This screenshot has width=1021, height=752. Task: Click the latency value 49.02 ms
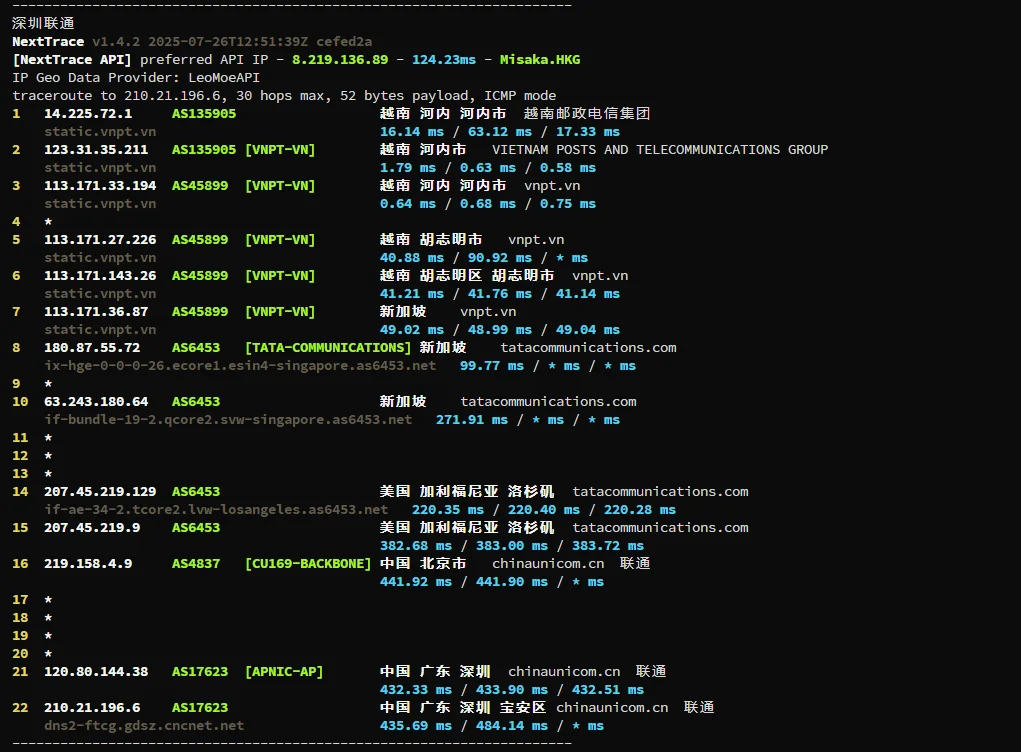click(x=412, y=330)
